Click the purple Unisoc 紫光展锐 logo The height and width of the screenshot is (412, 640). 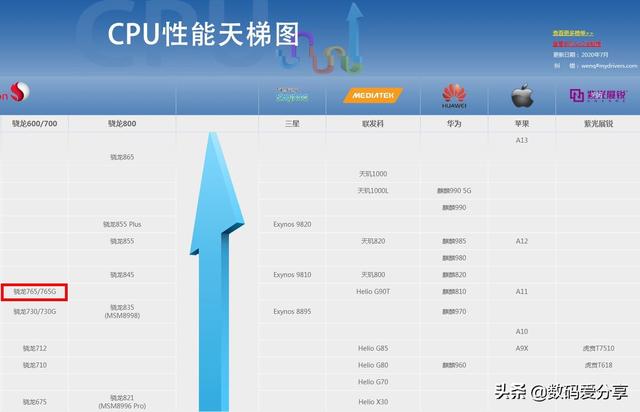point(598,95)
